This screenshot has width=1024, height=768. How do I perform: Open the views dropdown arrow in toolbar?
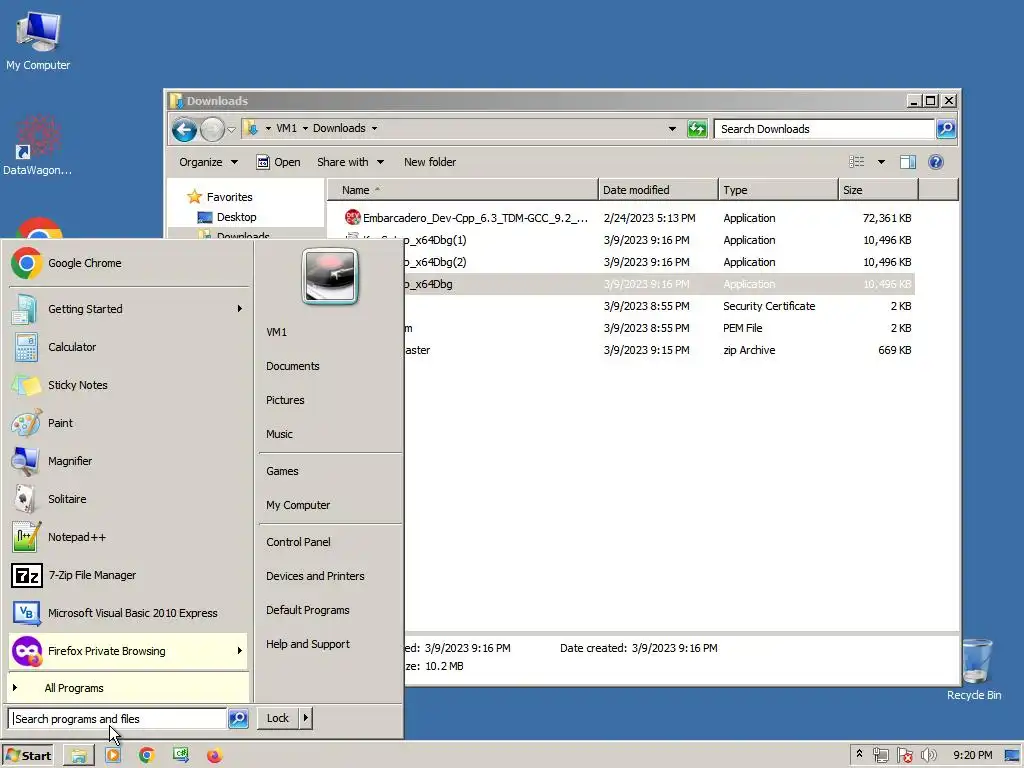pos(881,162)
